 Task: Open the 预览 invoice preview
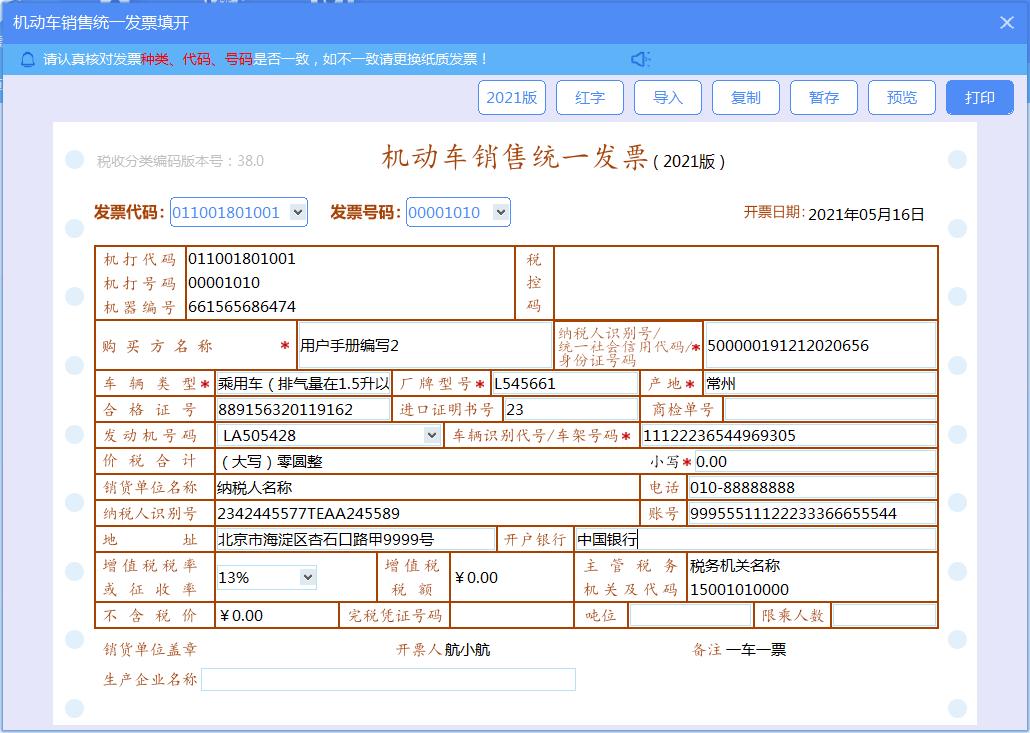(902, 97)
